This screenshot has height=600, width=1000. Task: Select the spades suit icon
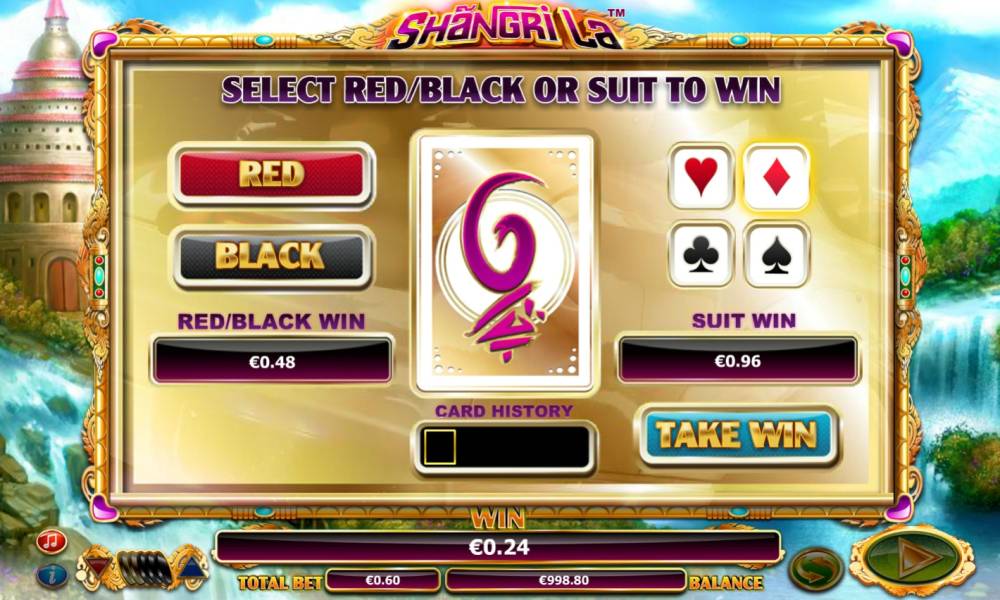[776, 254]
